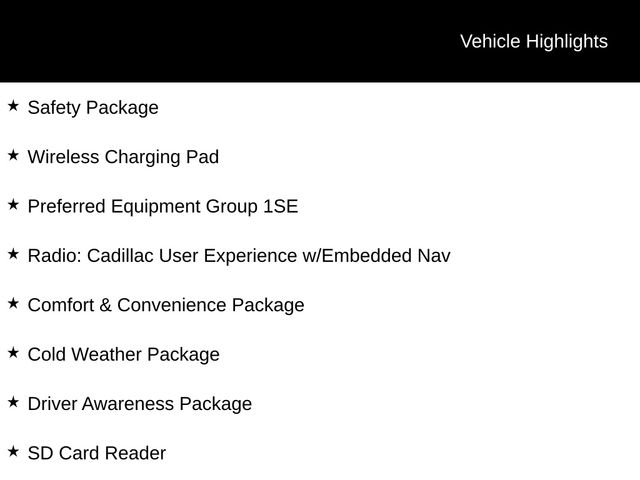This screenshot has height=480, width=640.
Task: Click the 1SE code in the equipment group line
Action: pos(280,206)
